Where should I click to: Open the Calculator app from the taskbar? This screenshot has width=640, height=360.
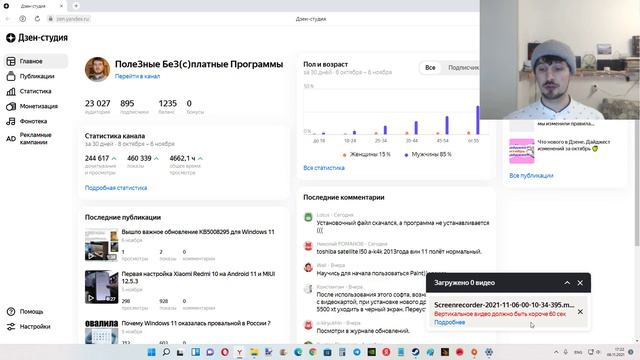tap(342, 352)
